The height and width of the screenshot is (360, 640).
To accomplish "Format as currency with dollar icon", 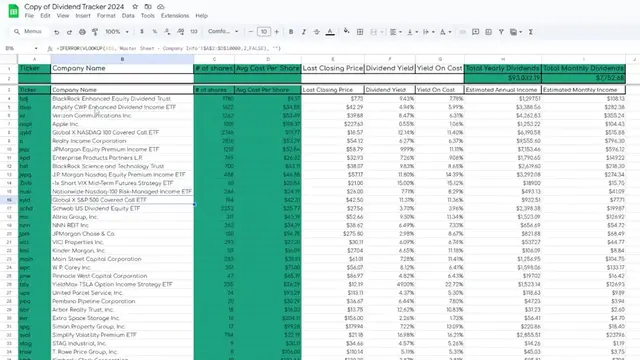I will coord(142,32).
